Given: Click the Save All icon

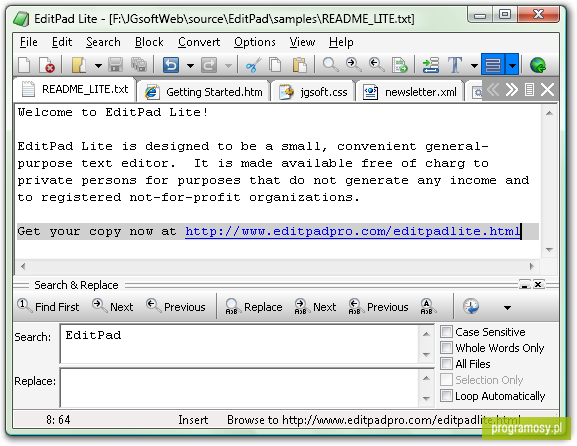Looking at the screenshot, I should 139,66.
